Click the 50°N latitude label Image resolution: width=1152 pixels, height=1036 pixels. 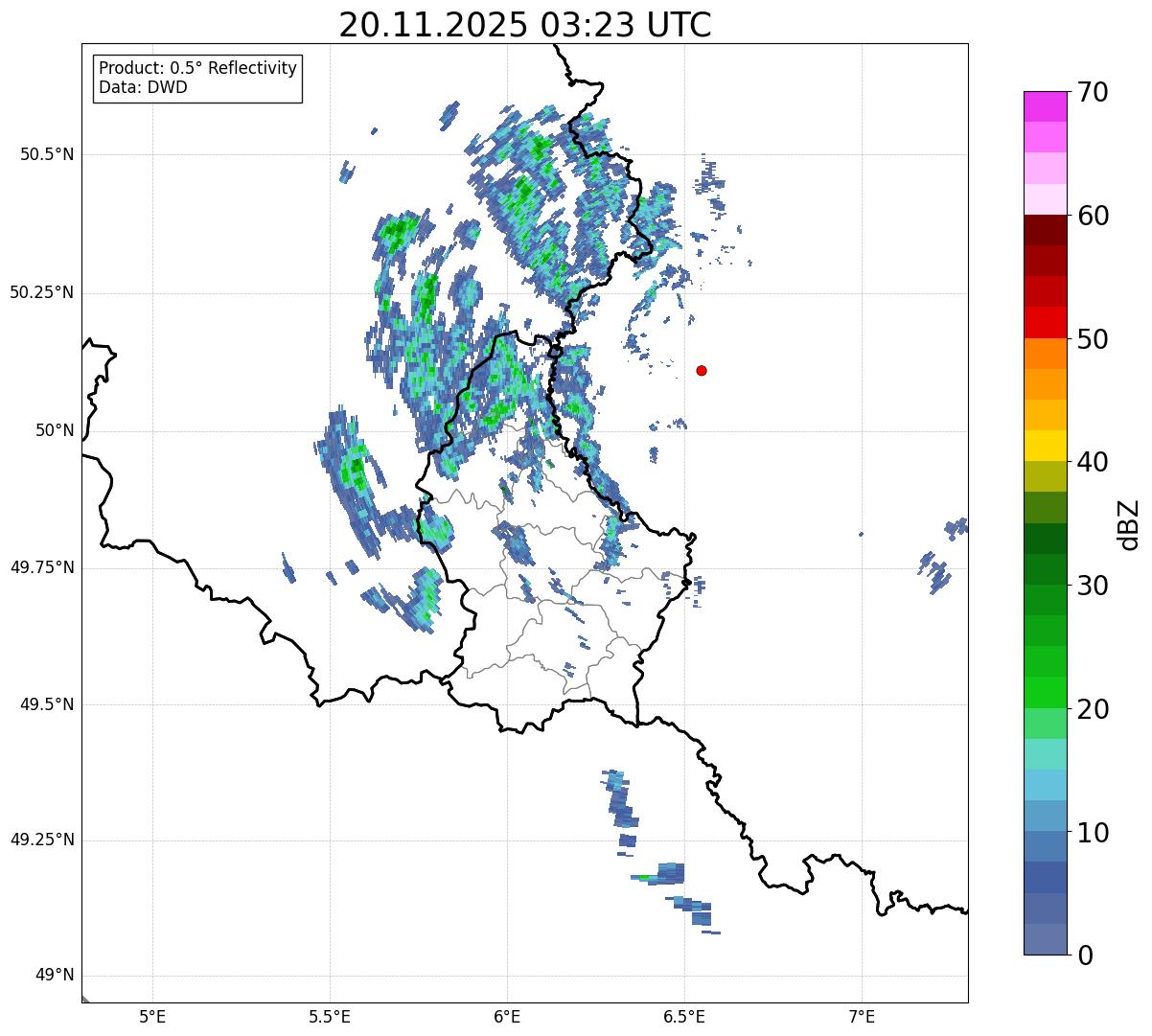(x=55, y=430)
